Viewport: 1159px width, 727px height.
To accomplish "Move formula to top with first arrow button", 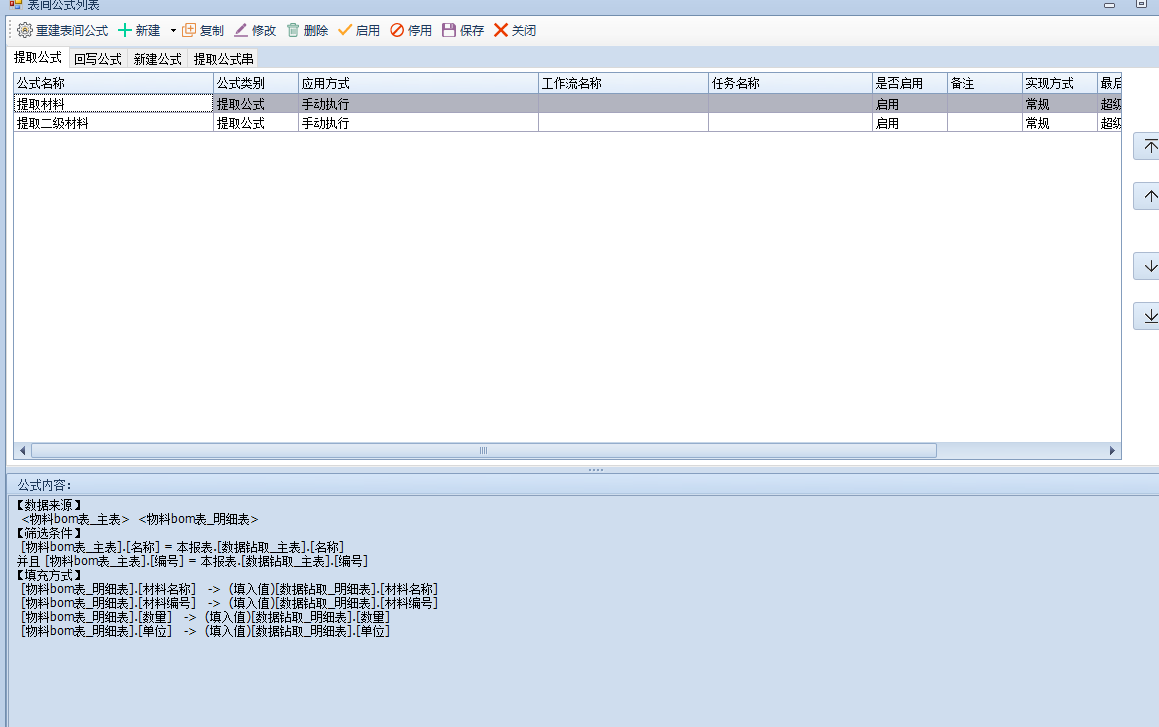I will pyautogui.click(x=1149, y=147).
